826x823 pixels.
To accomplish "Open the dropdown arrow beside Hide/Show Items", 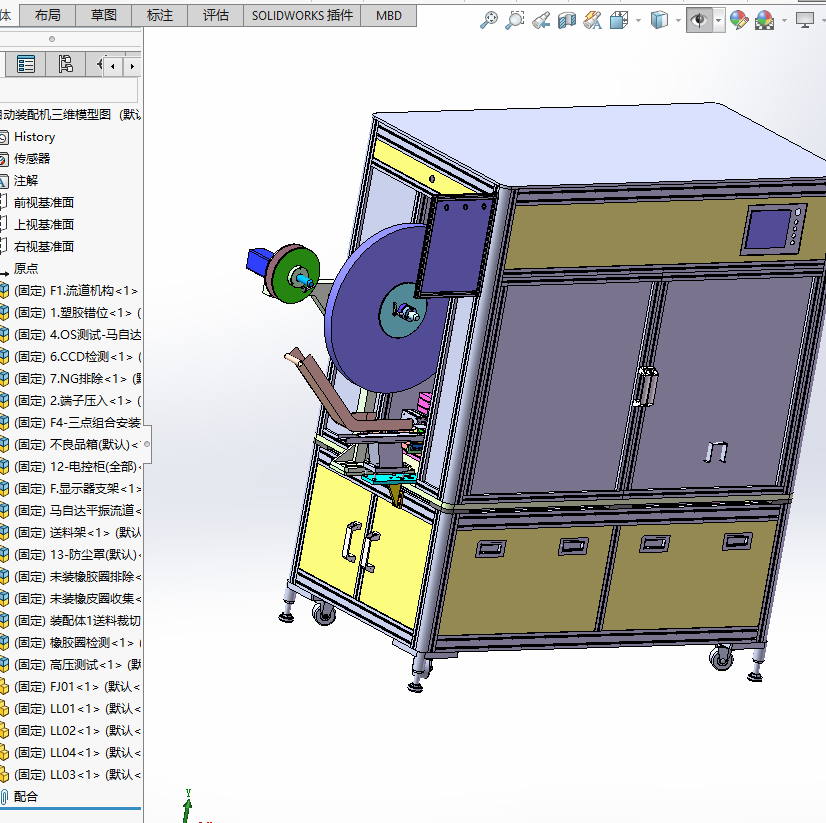I will [x=718, y=20].
